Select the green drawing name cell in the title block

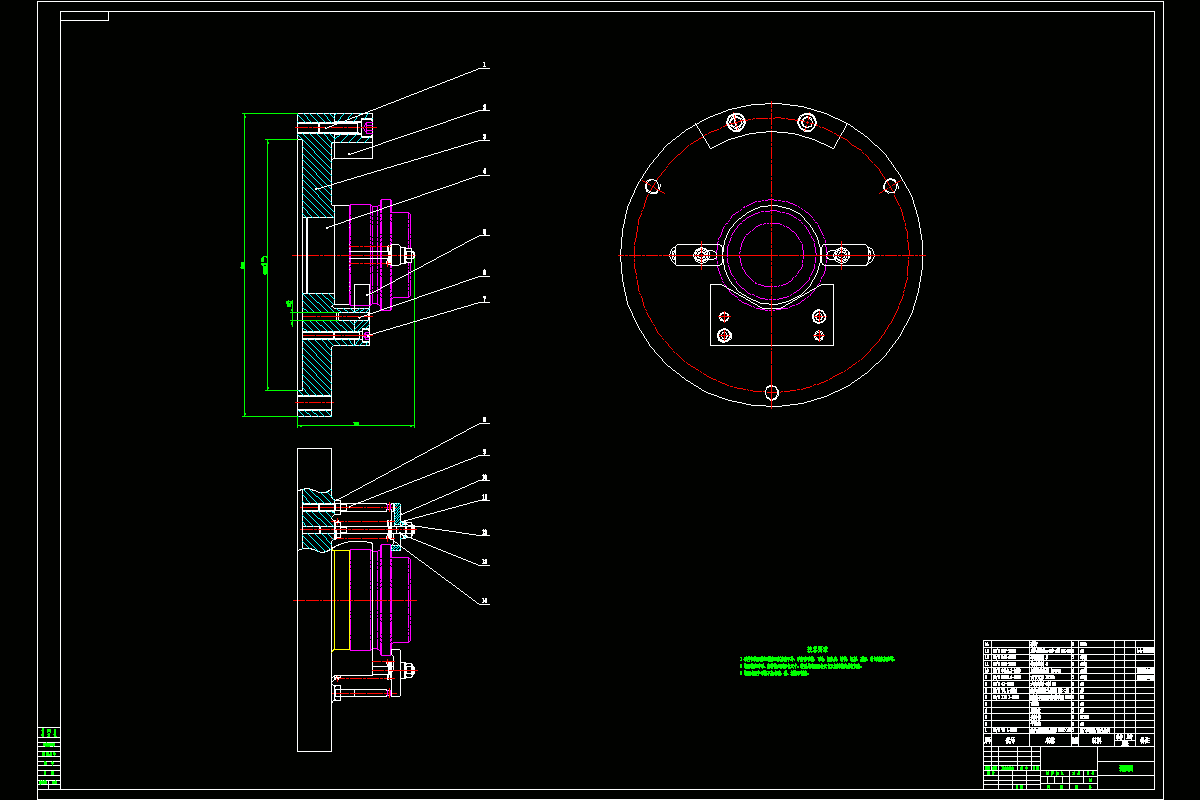coord(1127,769)
